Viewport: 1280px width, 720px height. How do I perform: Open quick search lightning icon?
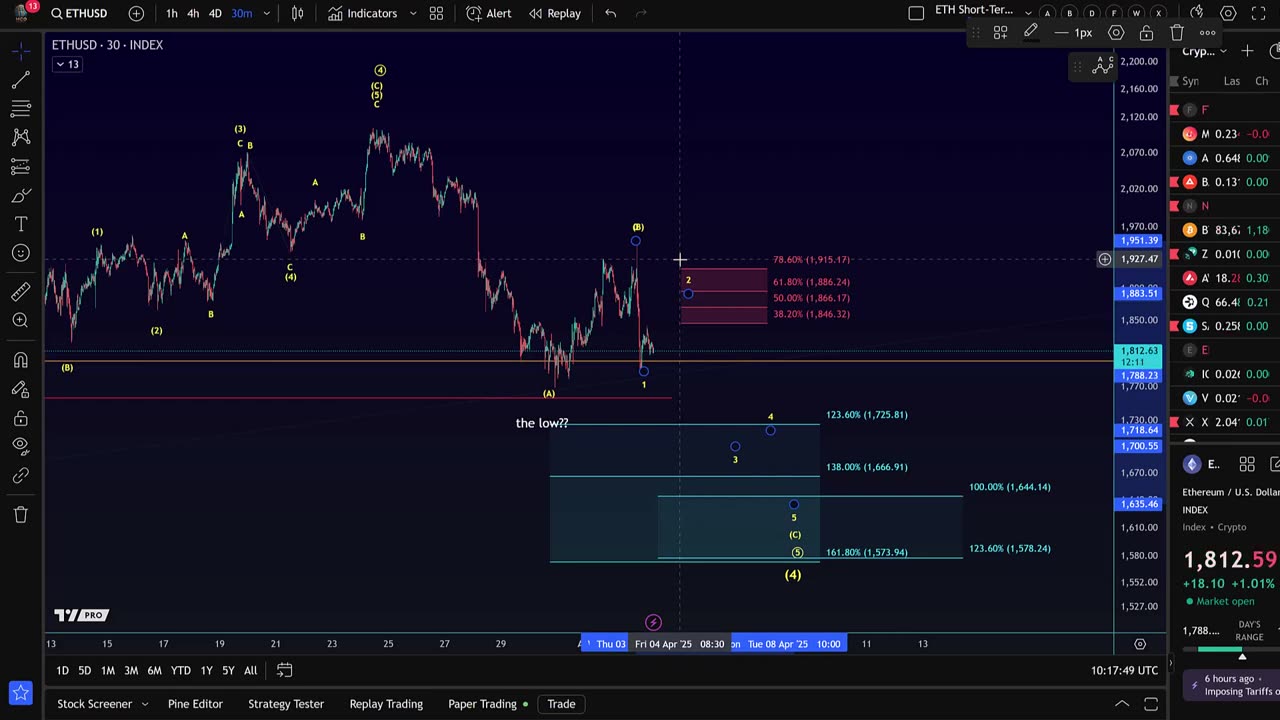(1197, 13)
